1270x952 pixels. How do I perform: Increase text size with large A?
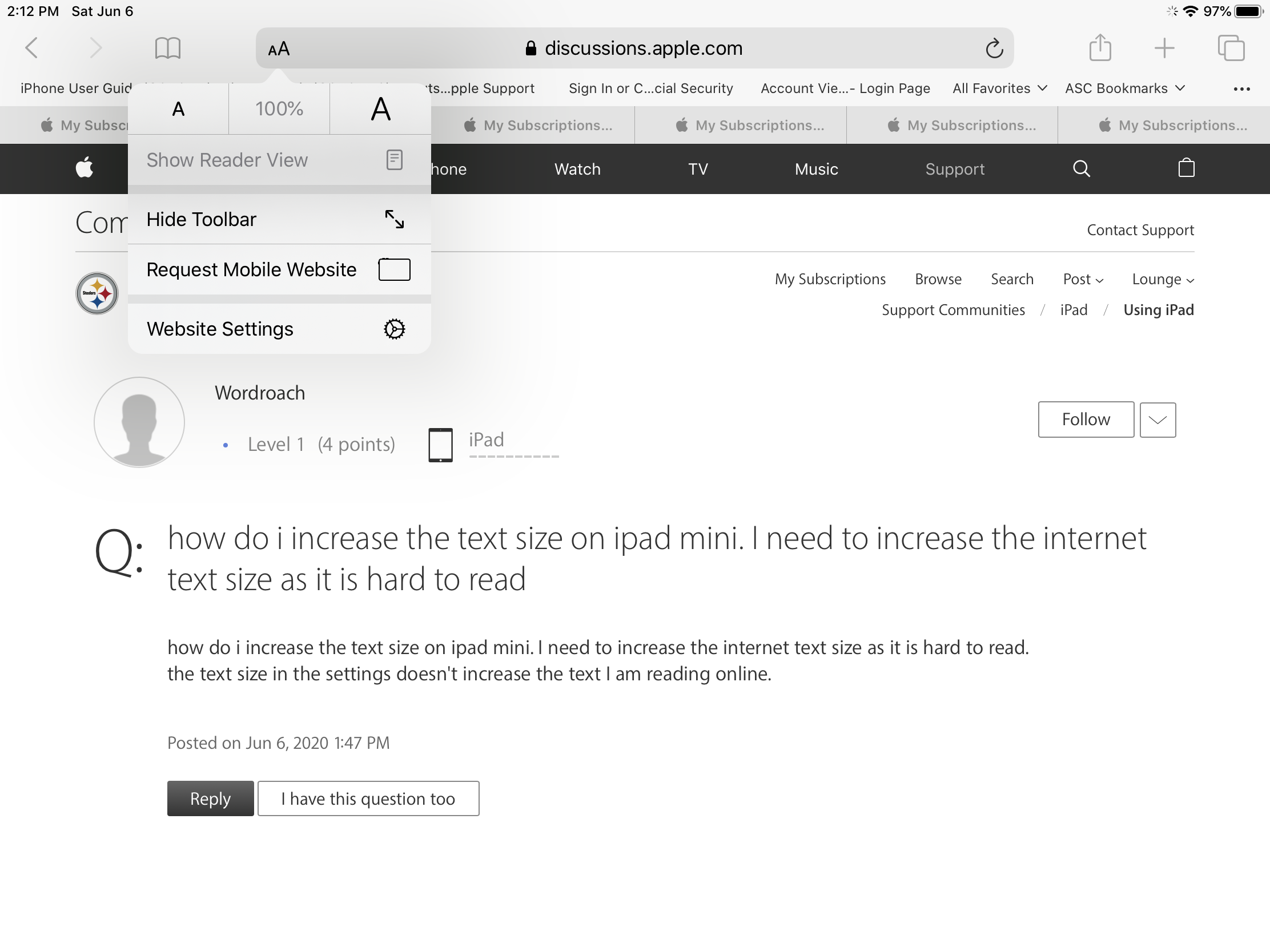[381, 109]
